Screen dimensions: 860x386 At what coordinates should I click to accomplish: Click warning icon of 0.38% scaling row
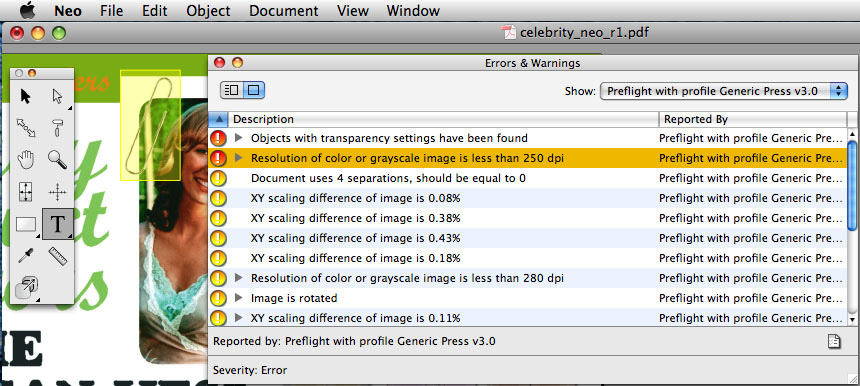218,218
